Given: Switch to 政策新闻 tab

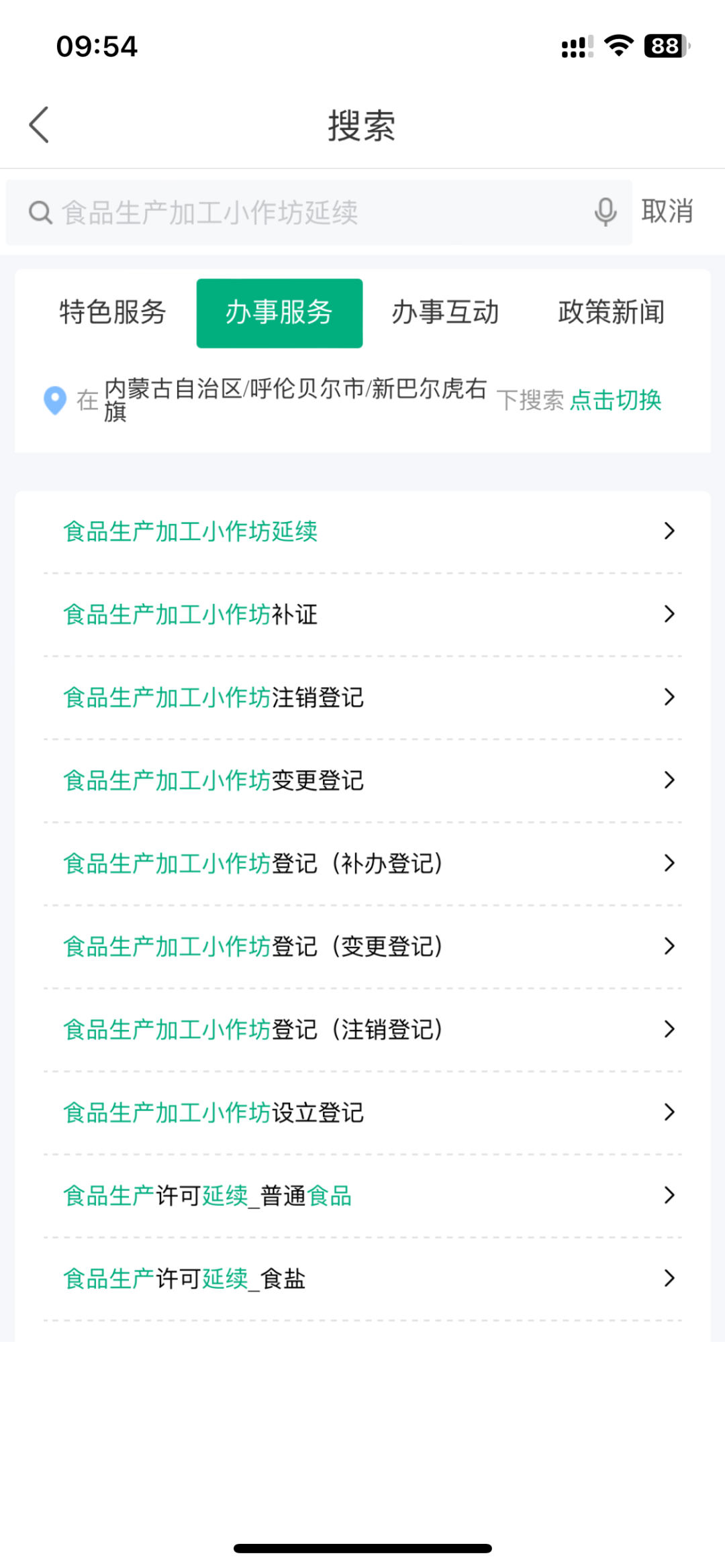Looking at the screenshot, I should [x=611, y=313].
